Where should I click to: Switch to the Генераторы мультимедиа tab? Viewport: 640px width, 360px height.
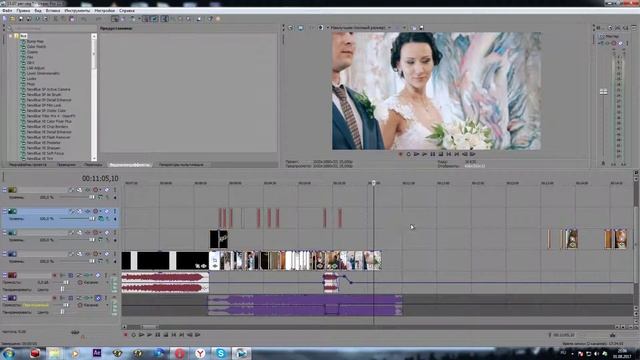click(x=181, y=165)
